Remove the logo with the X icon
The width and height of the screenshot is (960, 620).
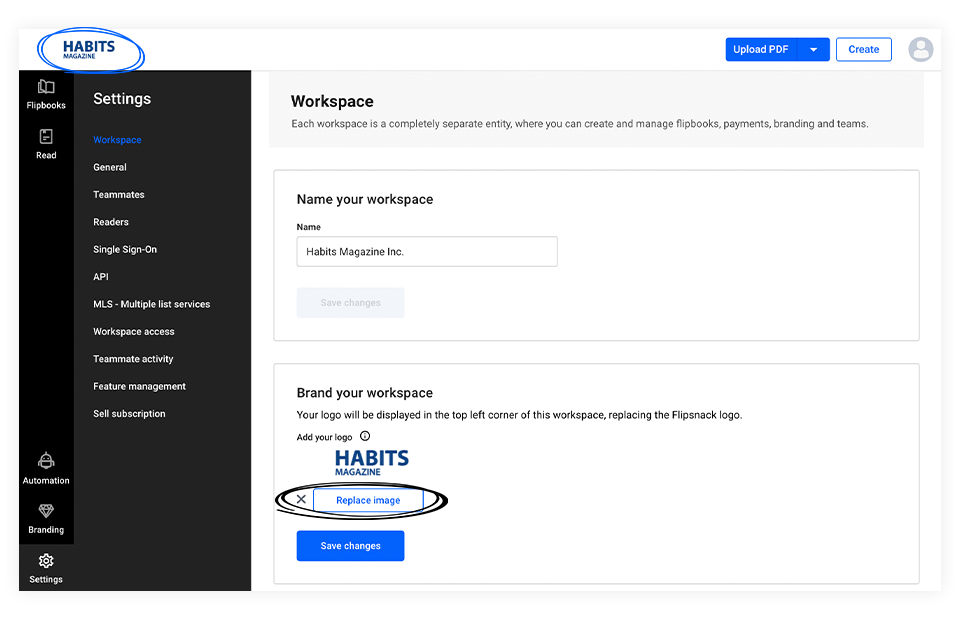[x=301, y=499]
